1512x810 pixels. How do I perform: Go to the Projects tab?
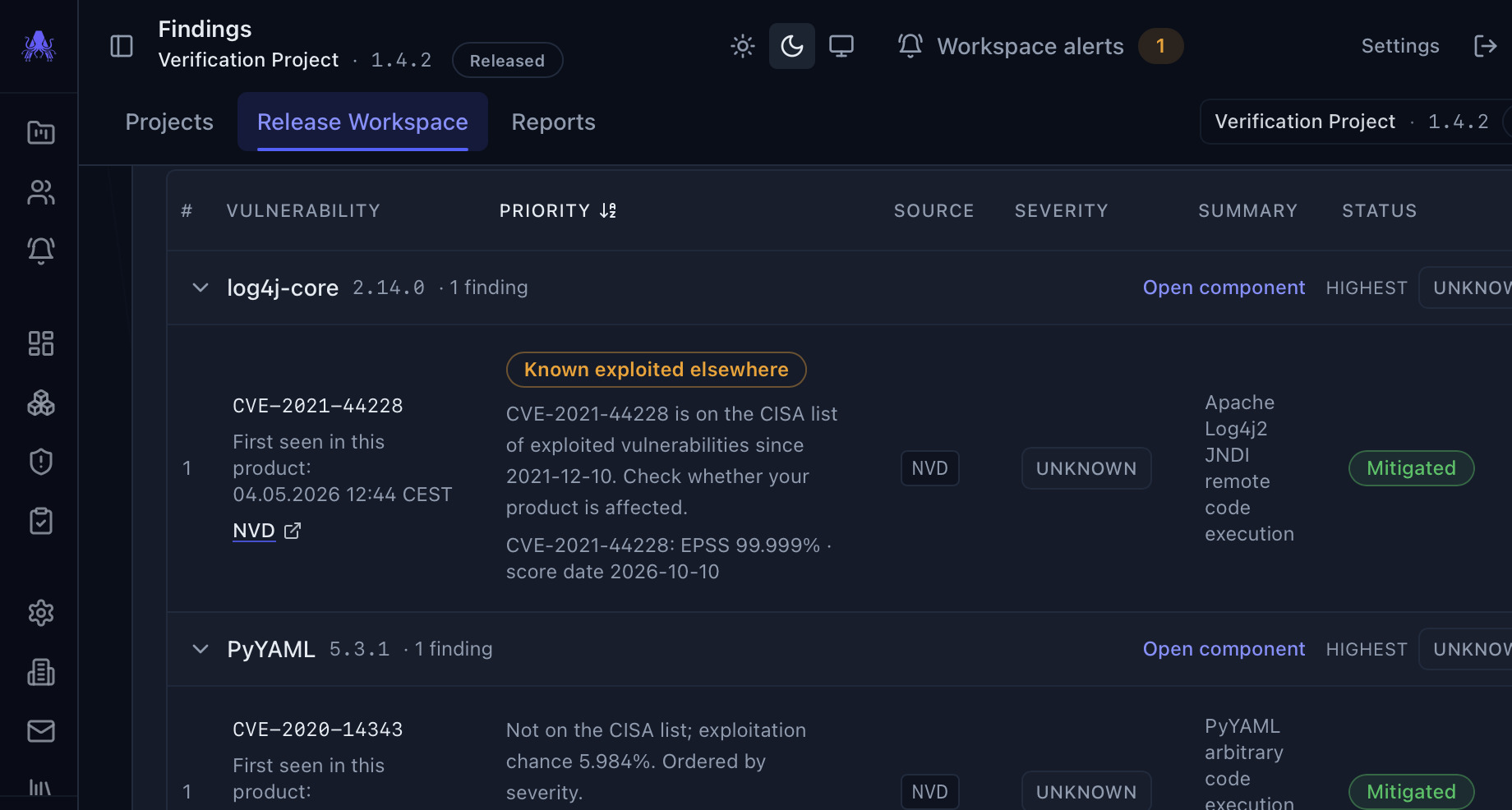coord(169,122)
